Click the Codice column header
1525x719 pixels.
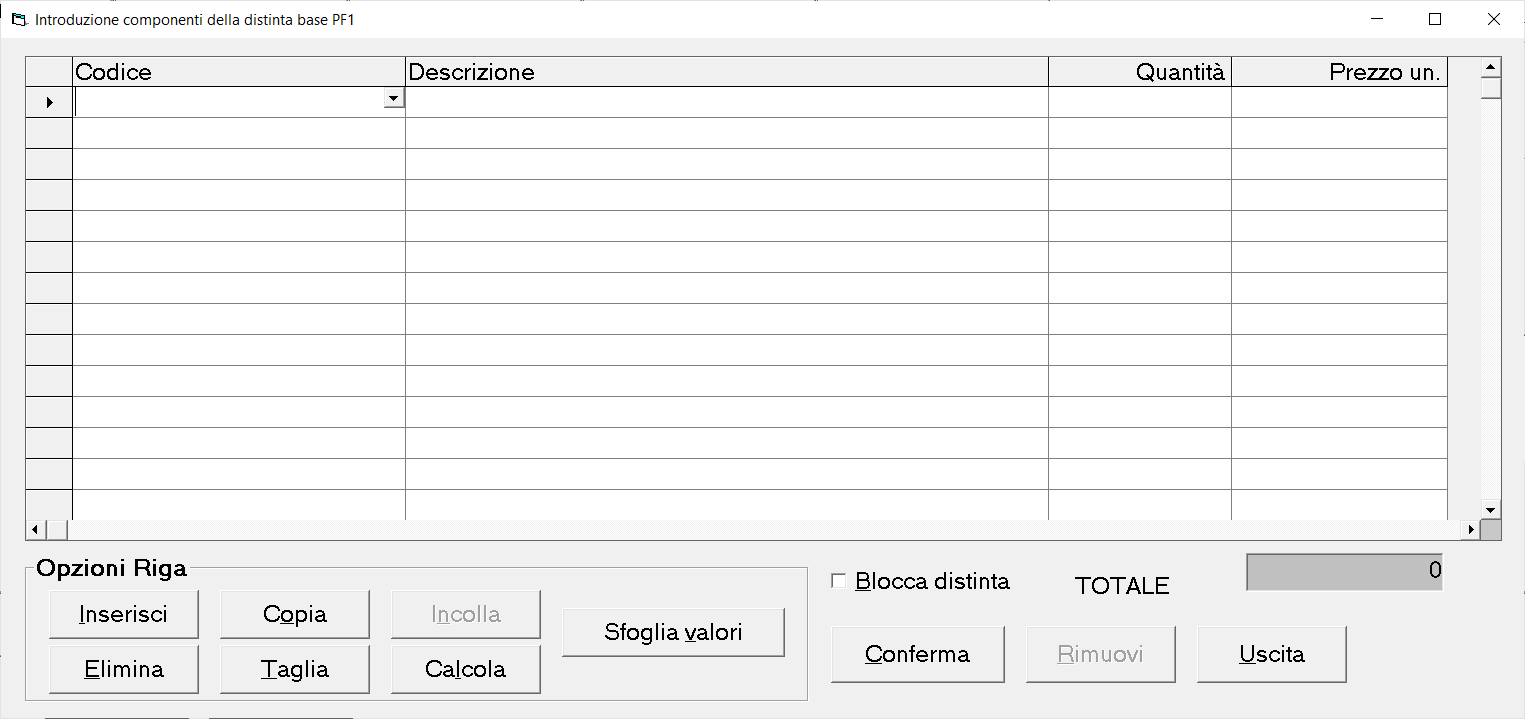pos(239,72)
